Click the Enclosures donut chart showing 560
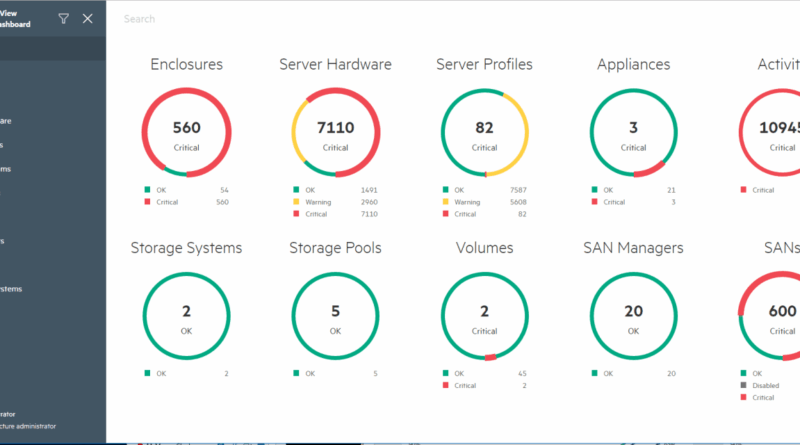Viewport: 800px width, 445px height. tap(187, 133)
